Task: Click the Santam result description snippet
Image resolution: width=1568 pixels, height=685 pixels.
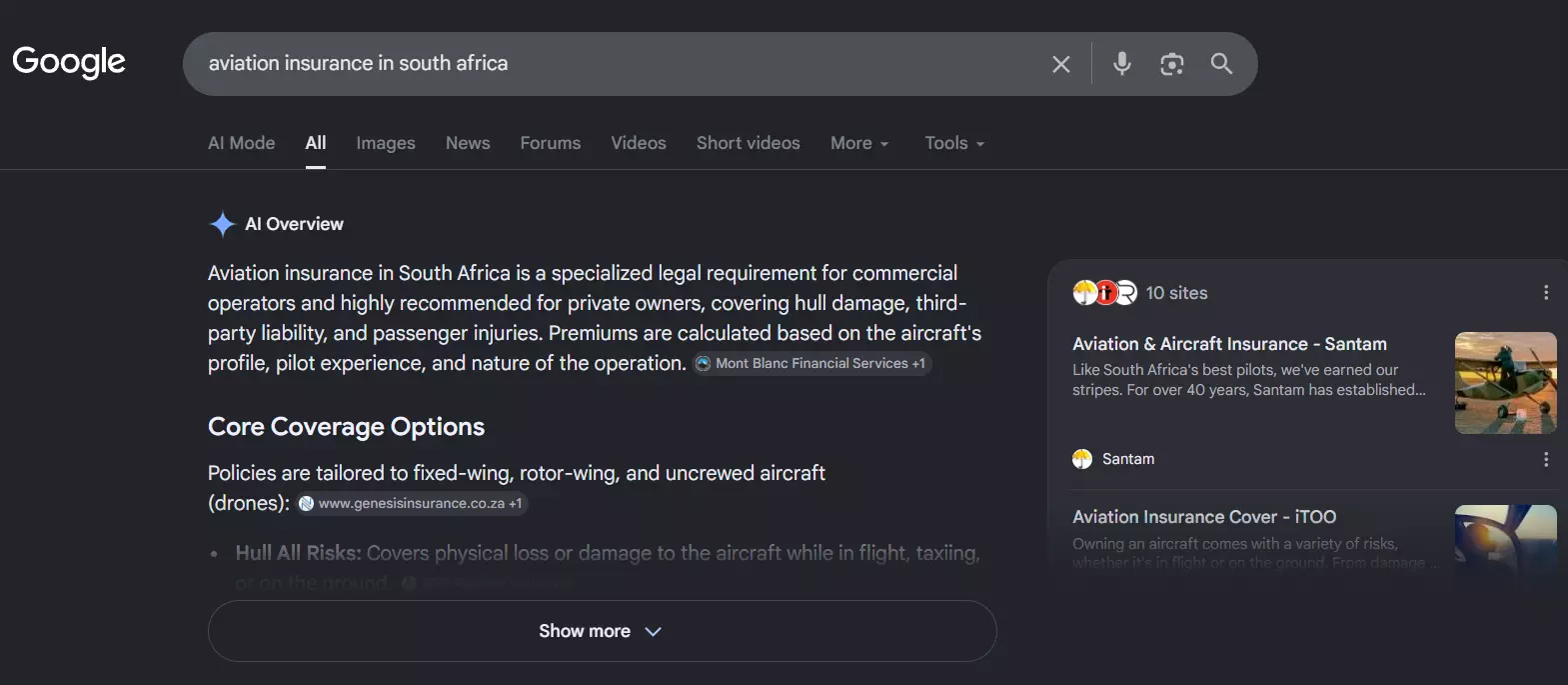Action: tap(1249, 380)
